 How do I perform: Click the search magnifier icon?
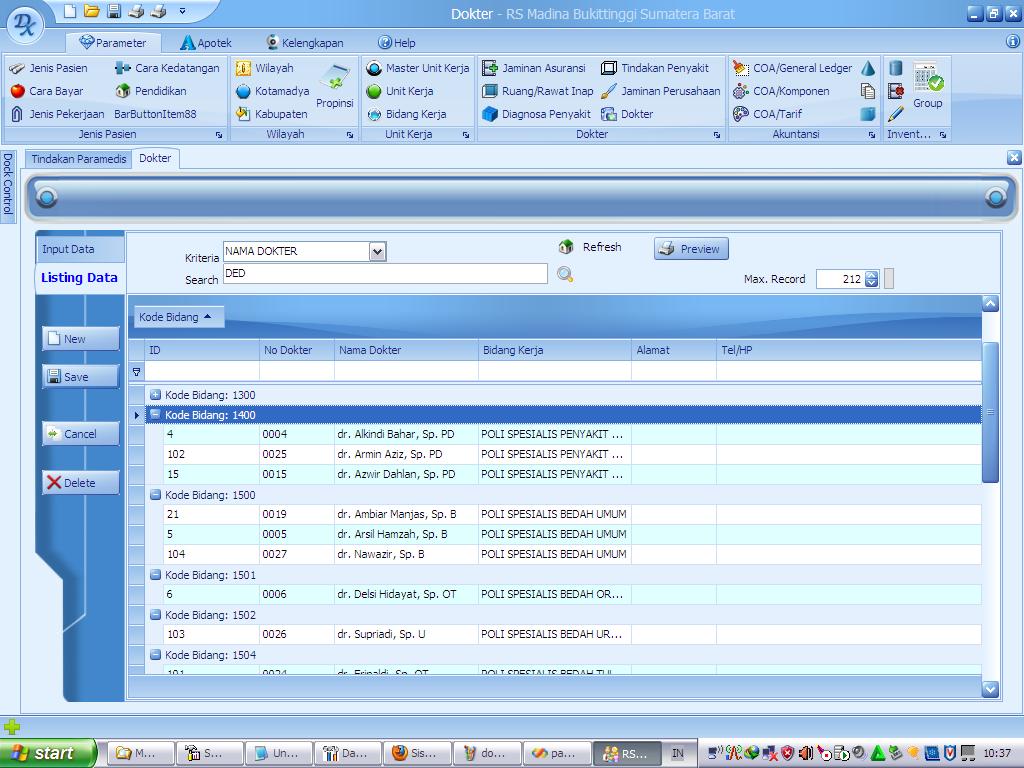coord(565,275)
